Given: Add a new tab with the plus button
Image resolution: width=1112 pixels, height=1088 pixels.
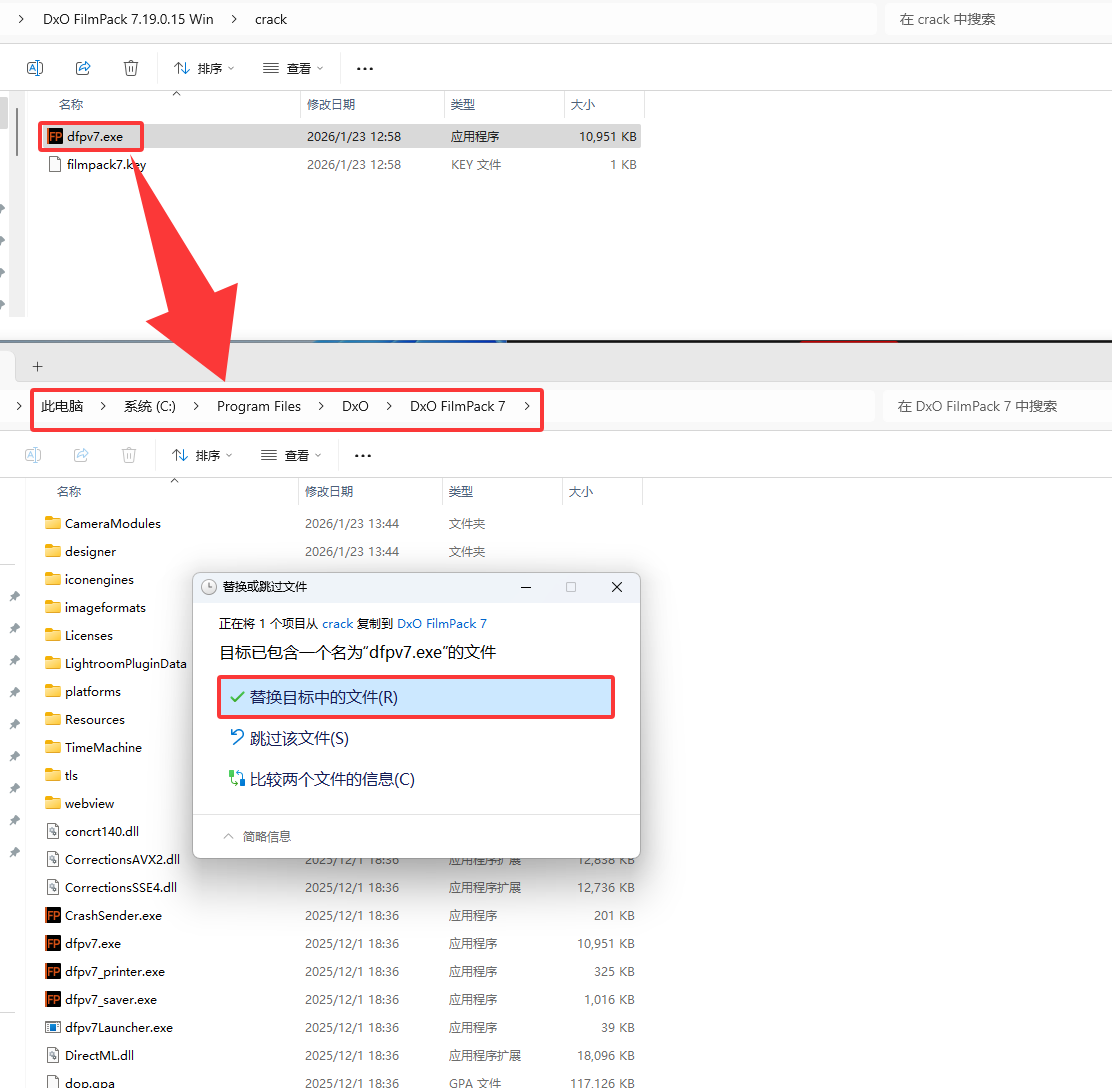Looking at the screenshot, I should coord(38,367).
